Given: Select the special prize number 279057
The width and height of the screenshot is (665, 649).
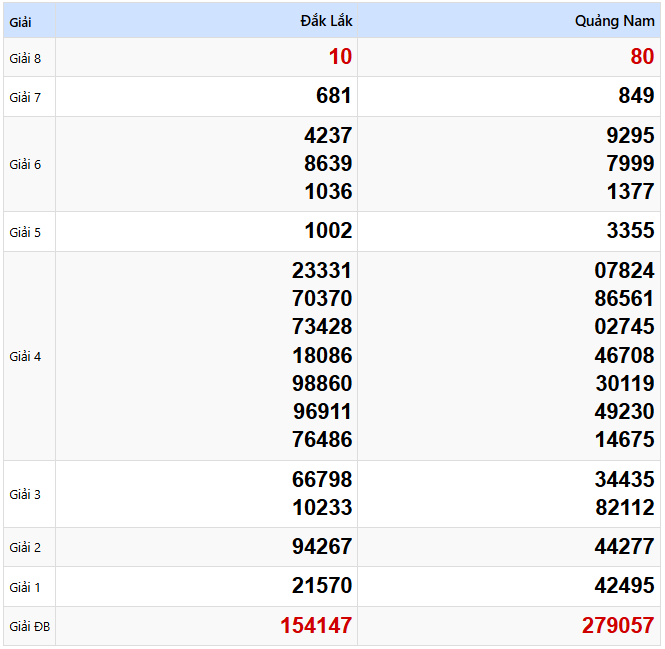Looking at the screenshot, I should (x=618, y=626).
